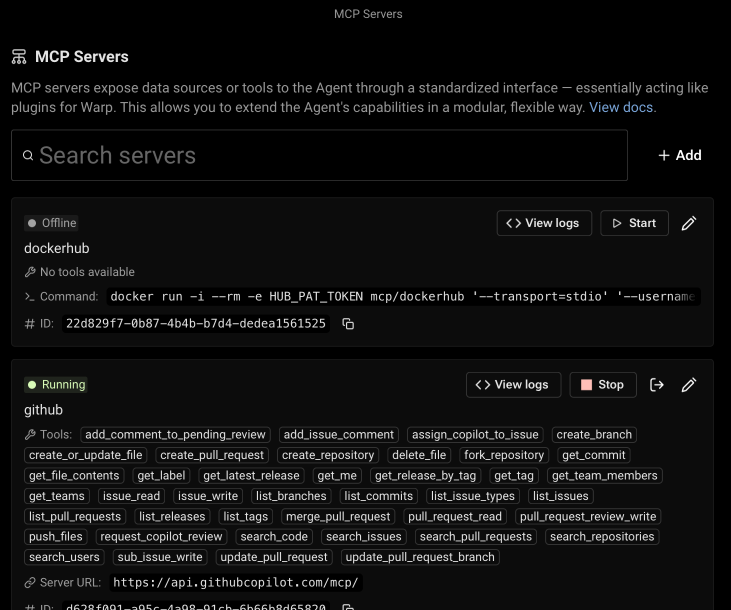
Task: Click the list_tags tool tag
Action: point(245,517)
